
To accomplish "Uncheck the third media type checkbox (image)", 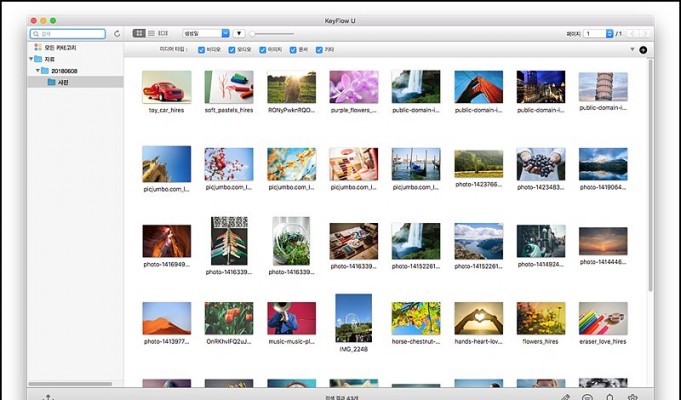I will tap(262, 50).
